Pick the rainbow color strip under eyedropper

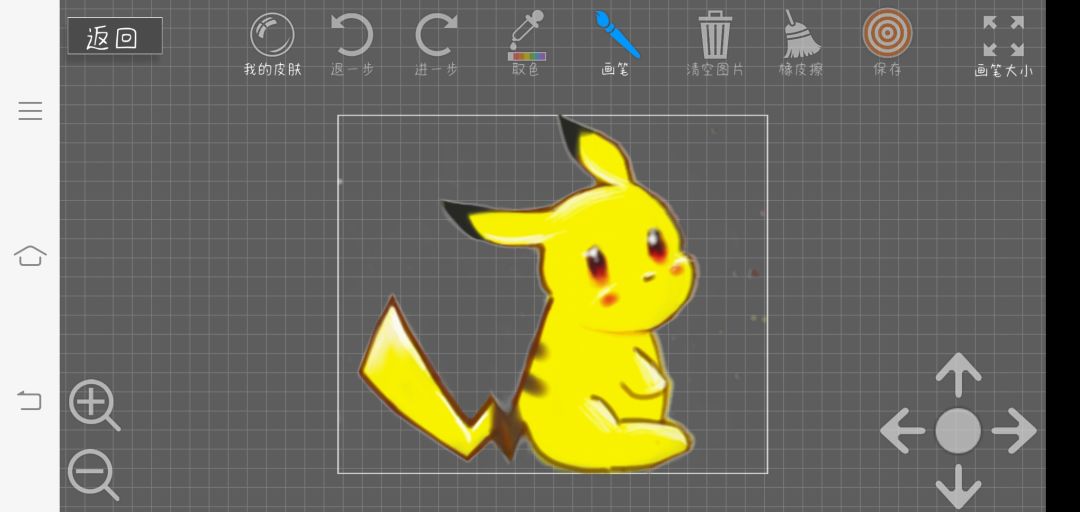527,56
